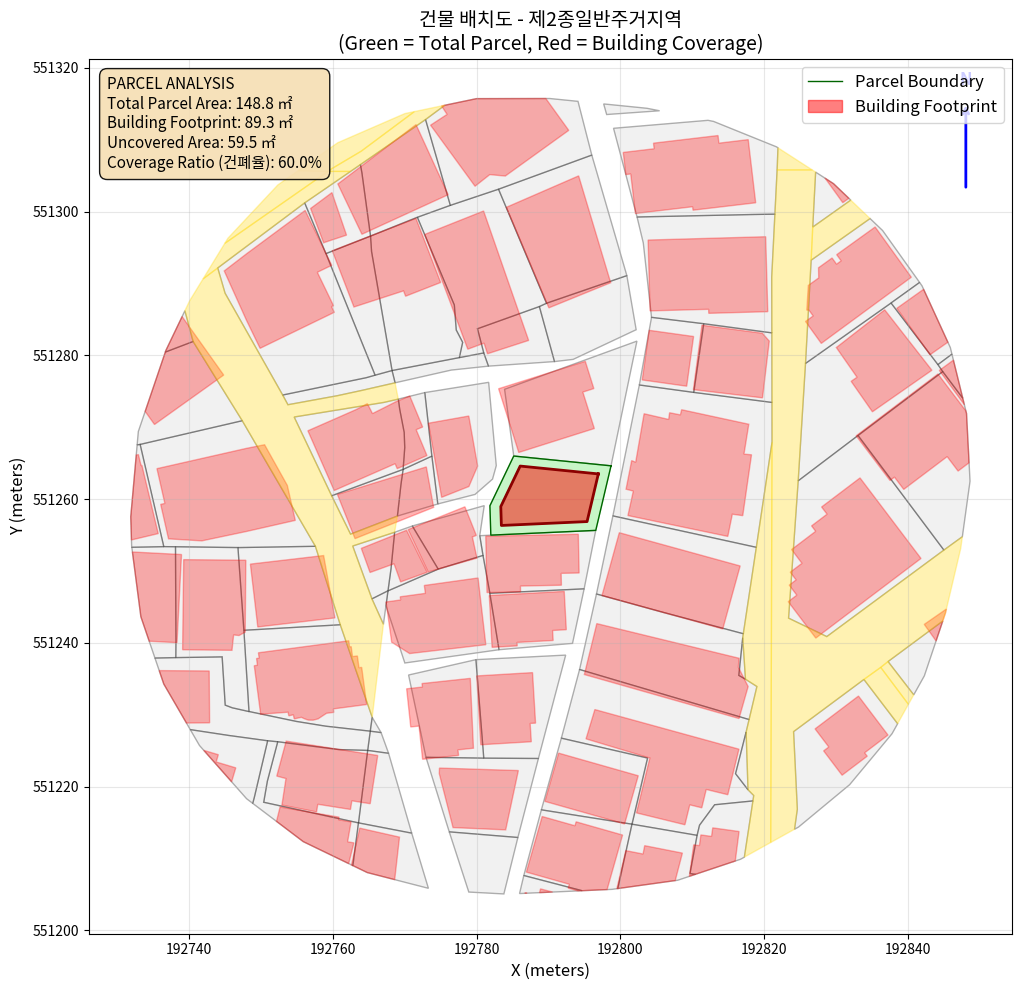Click the Building Footprint 89.3 ㎡ value line
The height and width of the screenshot is (990, 1022).
199,123
